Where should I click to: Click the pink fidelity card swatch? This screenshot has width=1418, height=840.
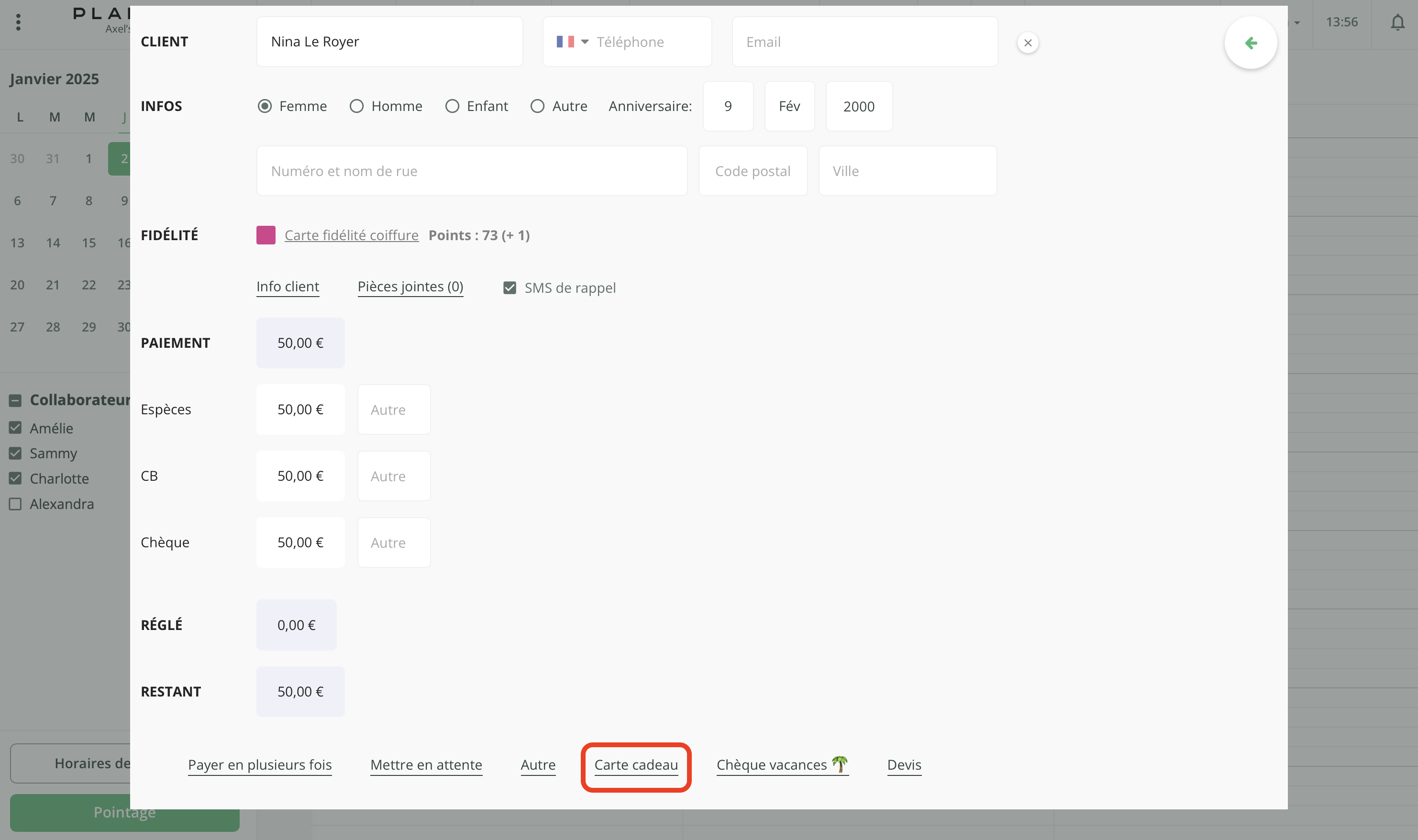266,235
